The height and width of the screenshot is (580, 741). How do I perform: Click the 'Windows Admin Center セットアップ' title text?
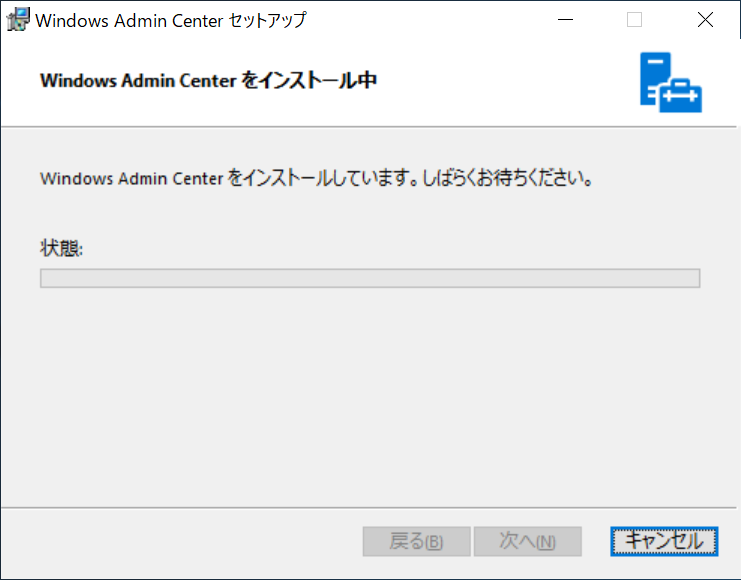pyautogui.click(x=171, y=20)
